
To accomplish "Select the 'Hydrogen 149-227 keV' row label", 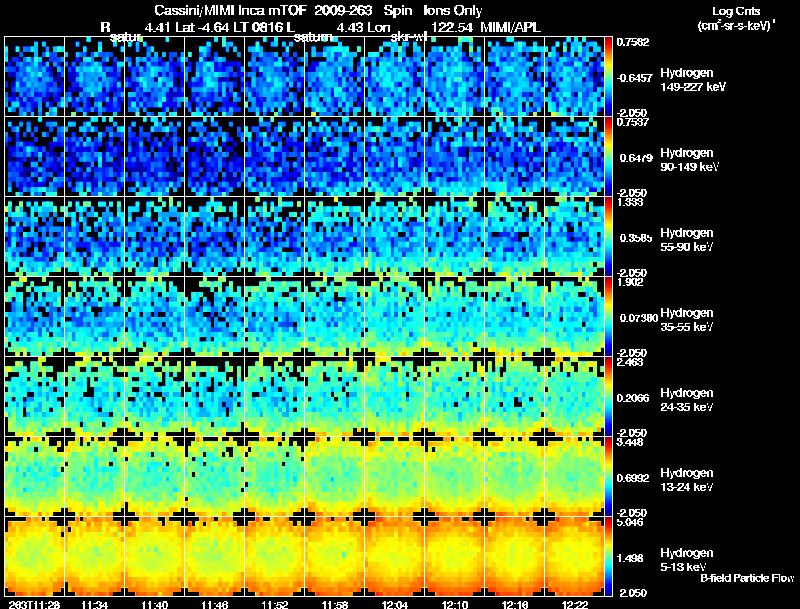I will [693, 80].
